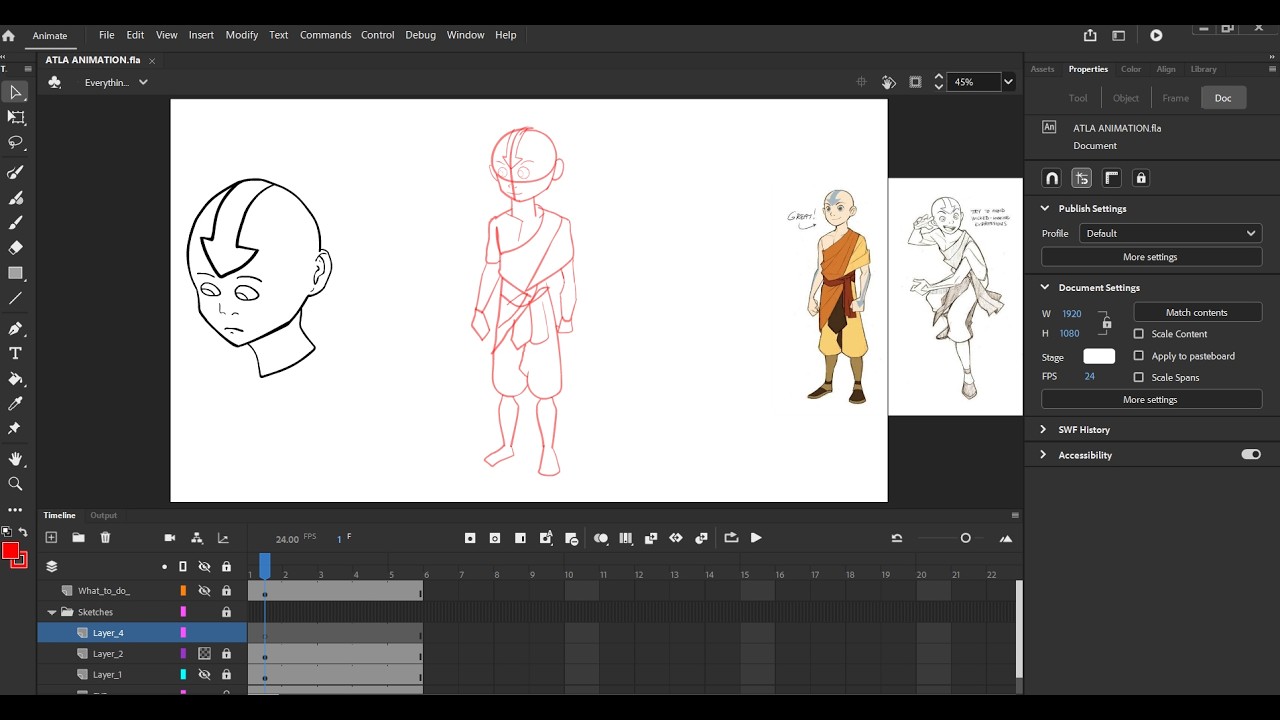Image resolution: width=1280 pixels, height=720 pixels.
Task: Click Match contents button
Action: coord(1197,313)
